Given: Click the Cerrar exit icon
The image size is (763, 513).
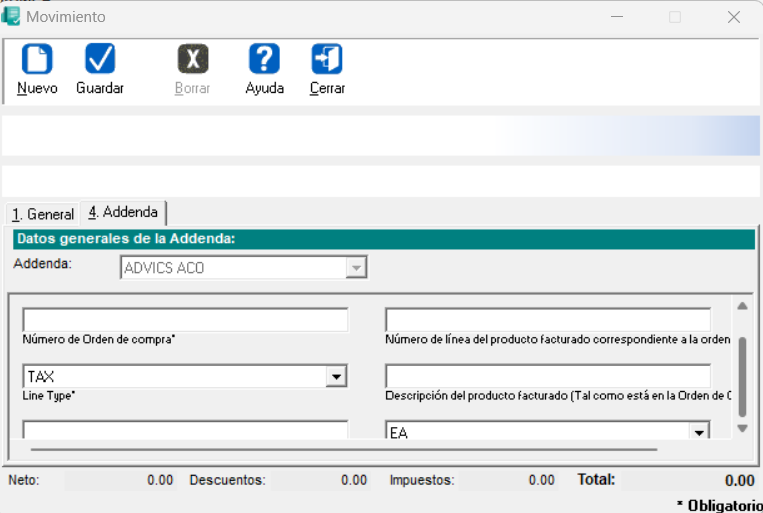Looking at the screenshot, I should click(x=327, y=61).
